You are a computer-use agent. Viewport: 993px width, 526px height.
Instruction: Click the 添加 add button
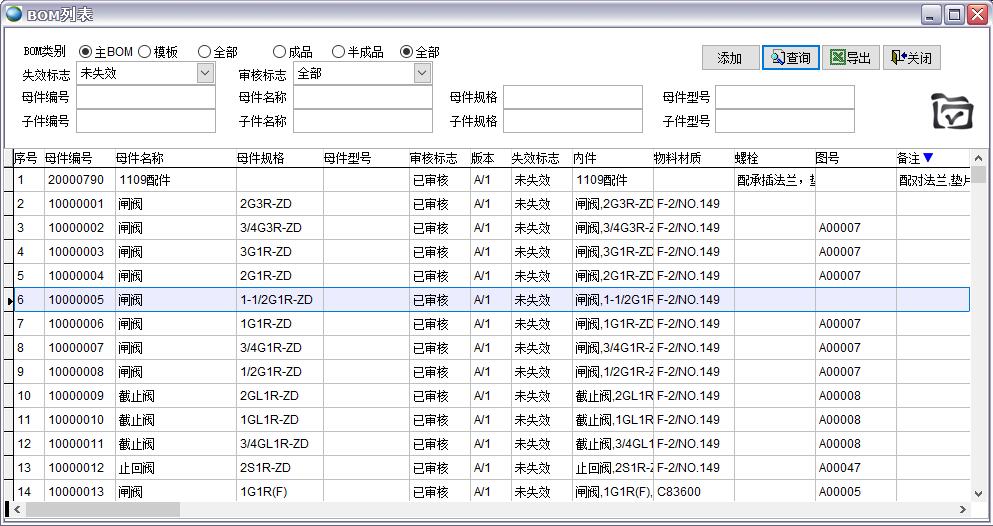click(x=730, y=58)
